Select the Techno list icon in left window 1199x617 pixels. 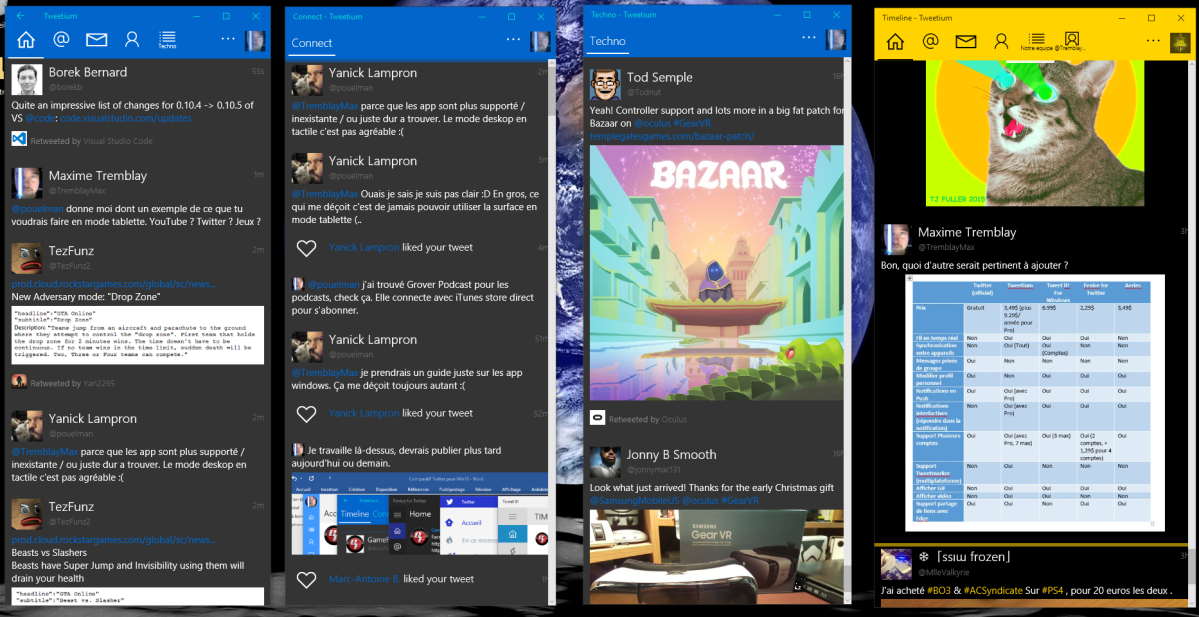[x=167, y=40]
